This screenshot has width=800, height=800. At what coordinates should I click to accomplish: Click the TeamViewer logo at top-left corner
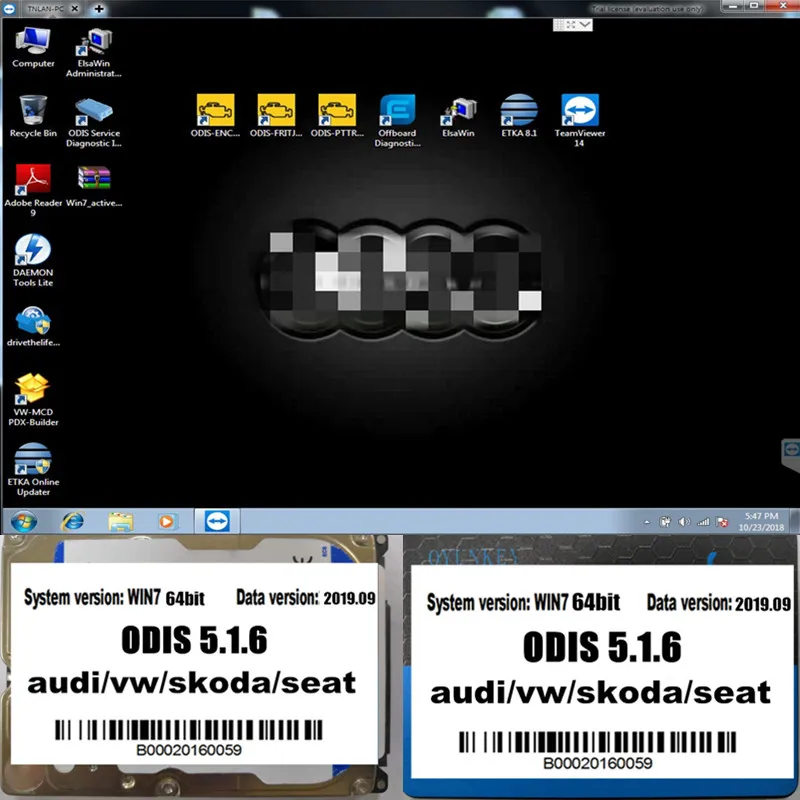(9, 9)
